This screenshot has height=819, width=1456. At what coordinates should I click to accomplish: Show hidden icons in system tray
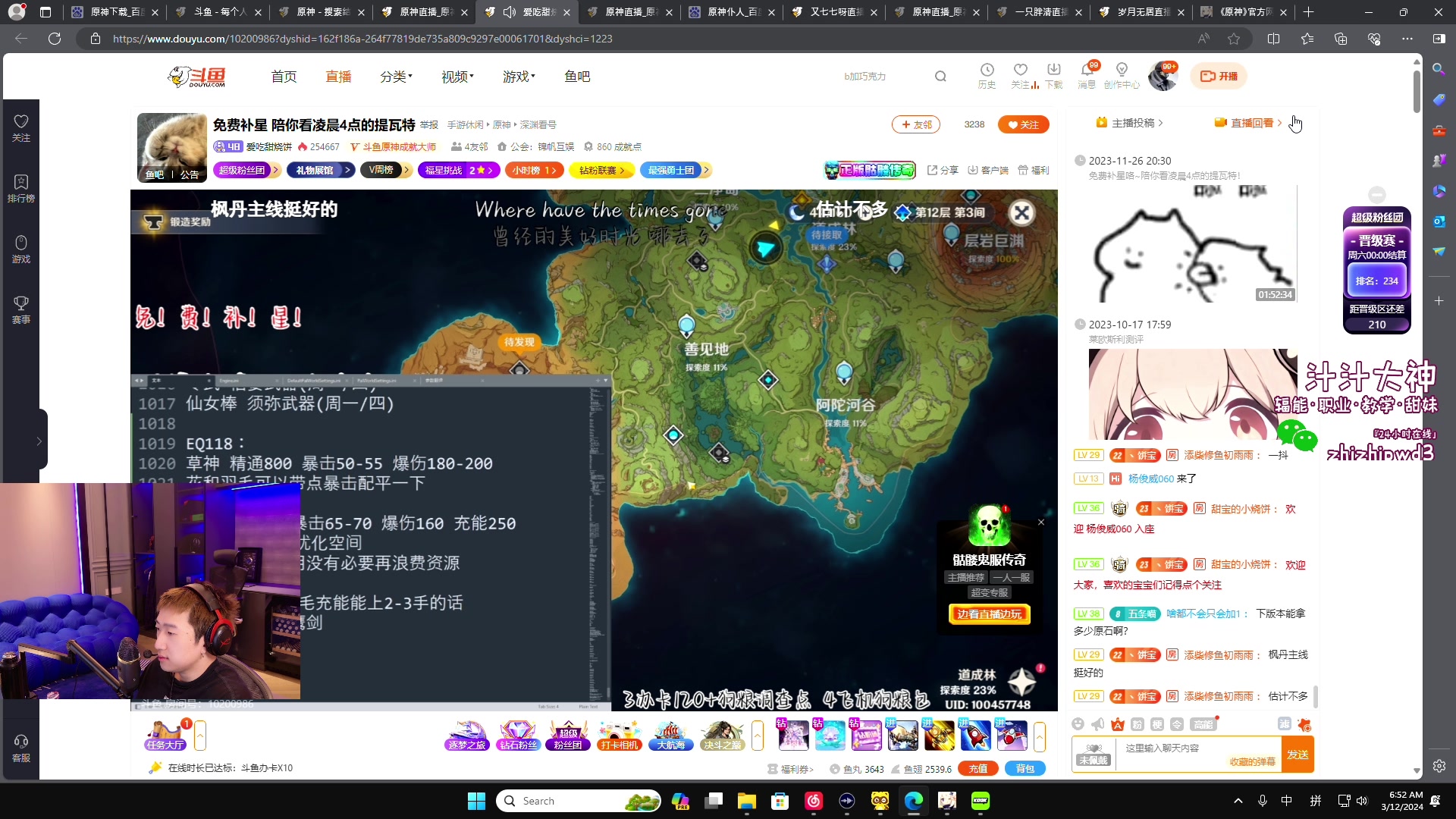click(1238, 801)
